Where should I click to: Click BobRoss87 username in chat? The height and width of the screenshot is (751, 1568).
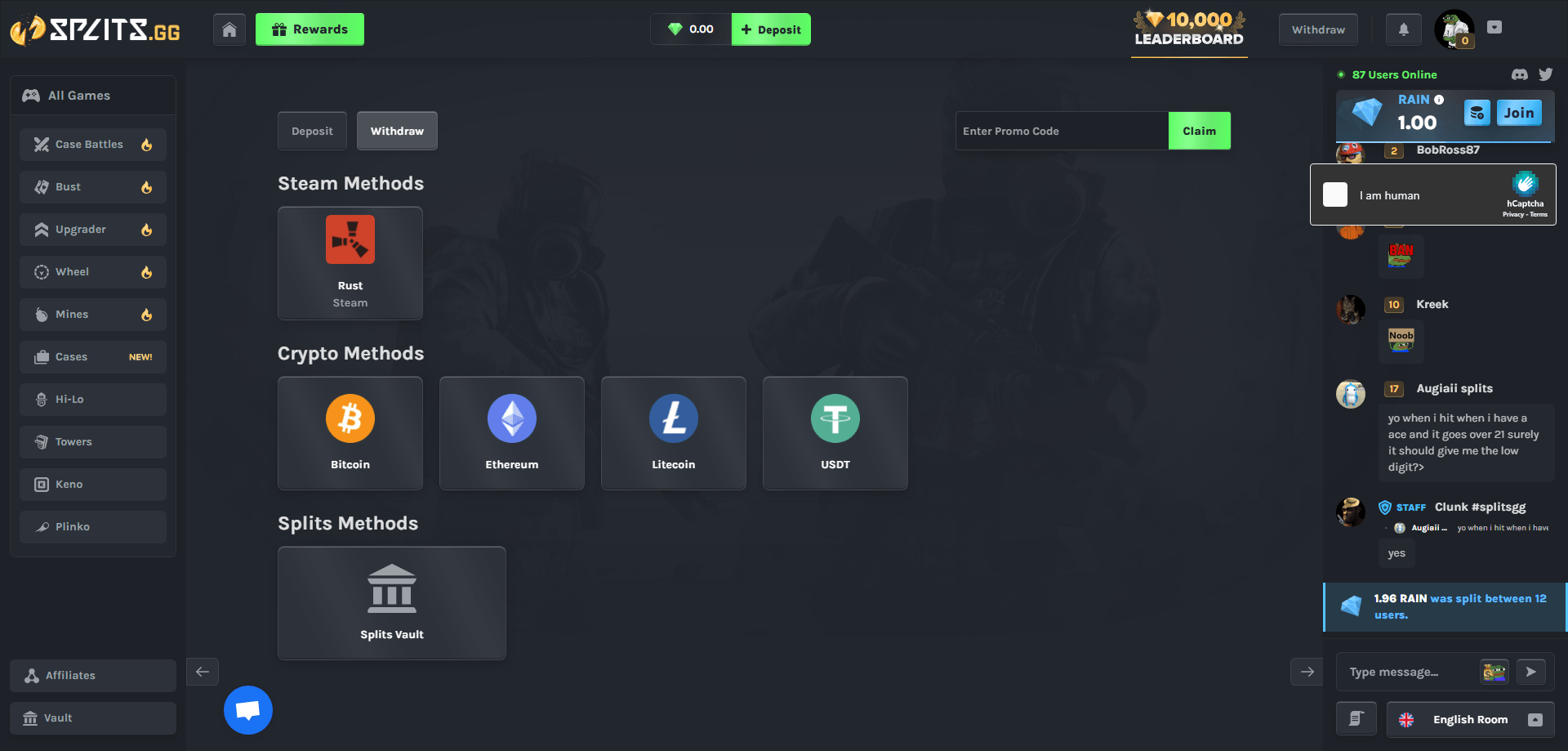(1448, 150)
